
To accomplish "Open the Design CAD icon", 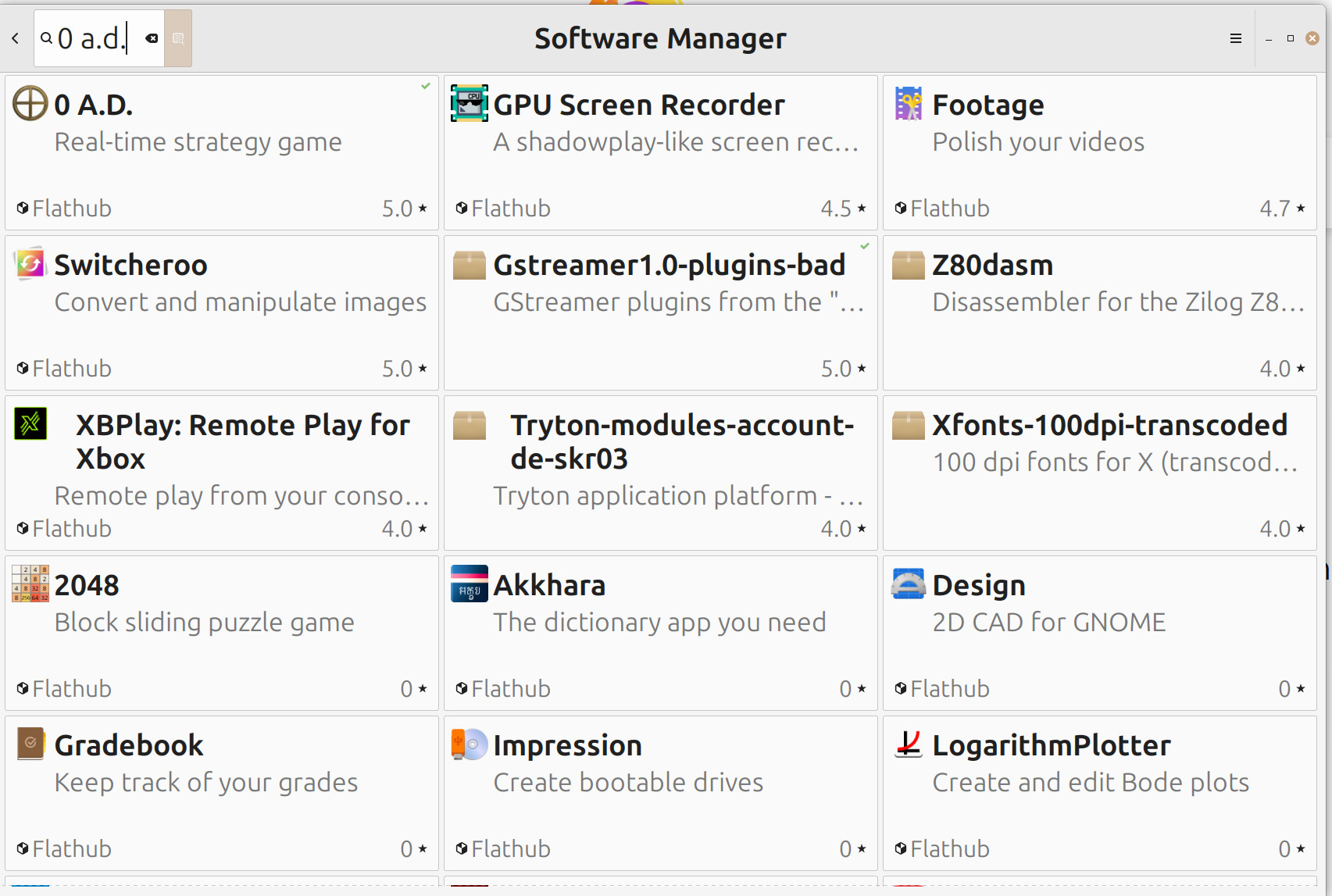I will point(909,584).
